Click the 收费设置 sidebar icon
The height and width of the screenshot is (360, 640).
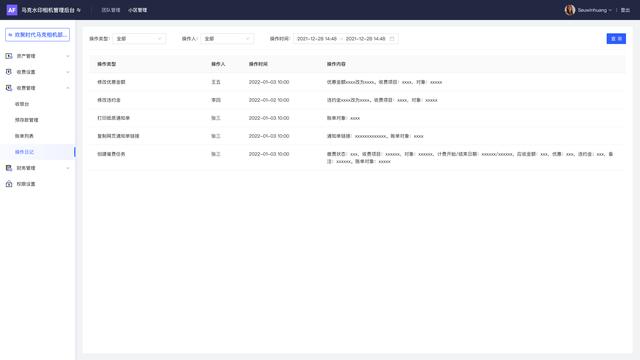coord(9,72)
